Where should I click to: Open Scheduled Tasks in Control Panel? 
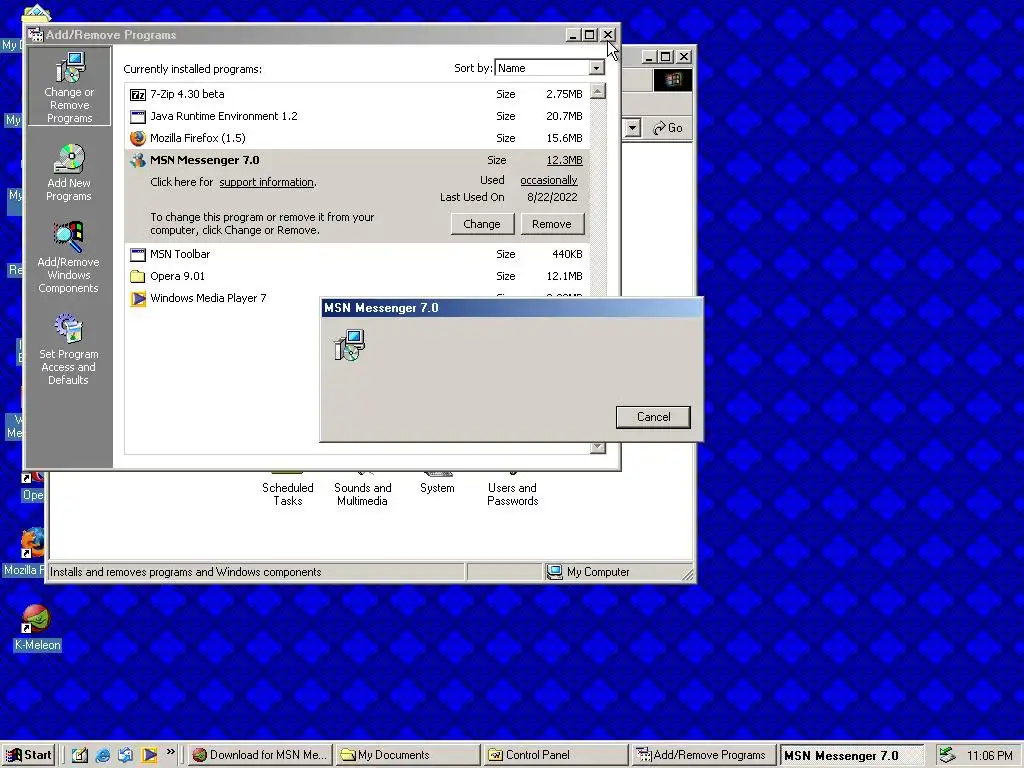click(x=287, y=490)
